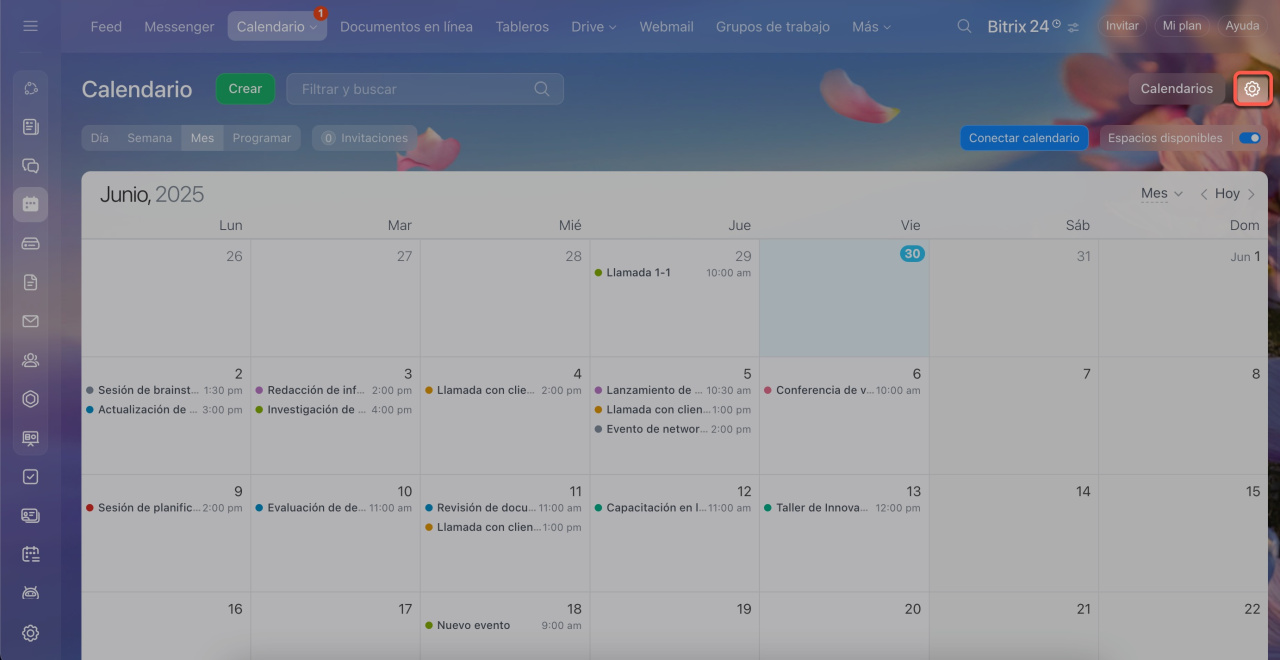Open the Invitaciones counter button

[364, 138]
